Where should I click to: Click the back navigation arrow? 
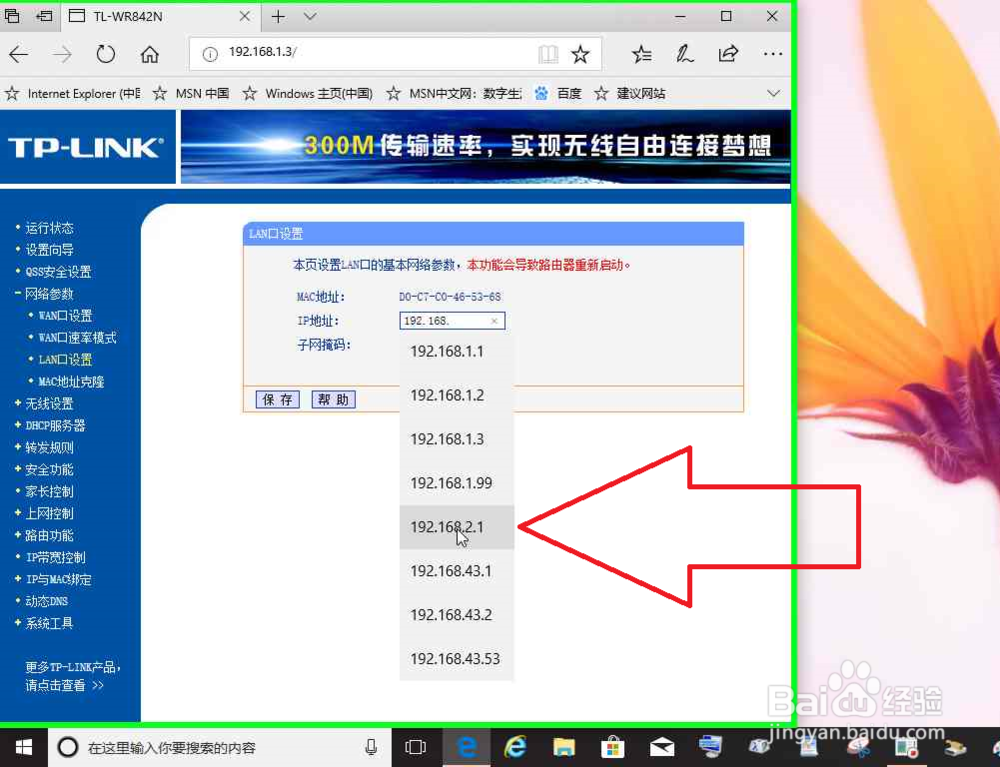pos(18,55)
